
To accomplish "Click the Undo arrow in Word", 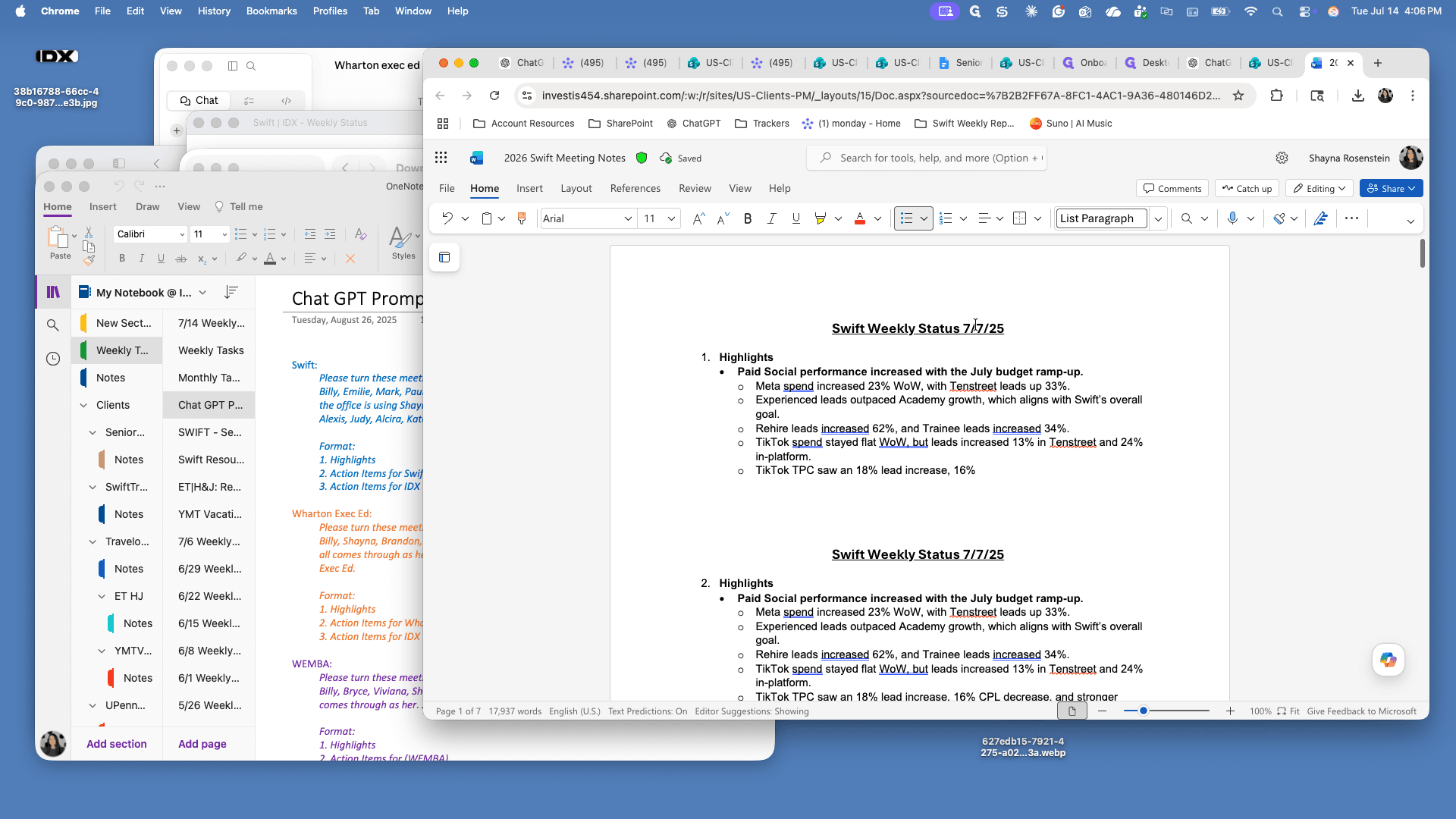I will (447, 218).
